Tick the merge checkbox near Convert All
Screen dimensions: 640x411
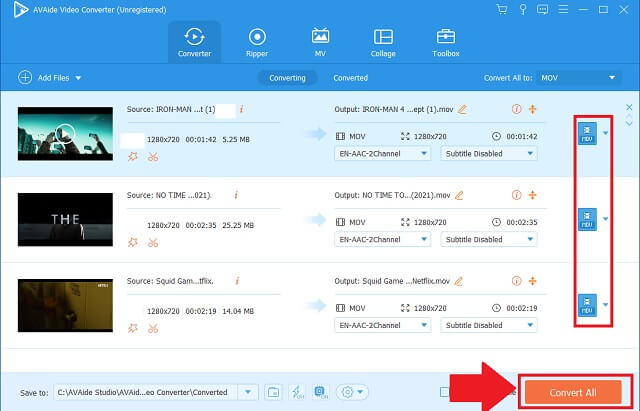(x=444, y=392)
